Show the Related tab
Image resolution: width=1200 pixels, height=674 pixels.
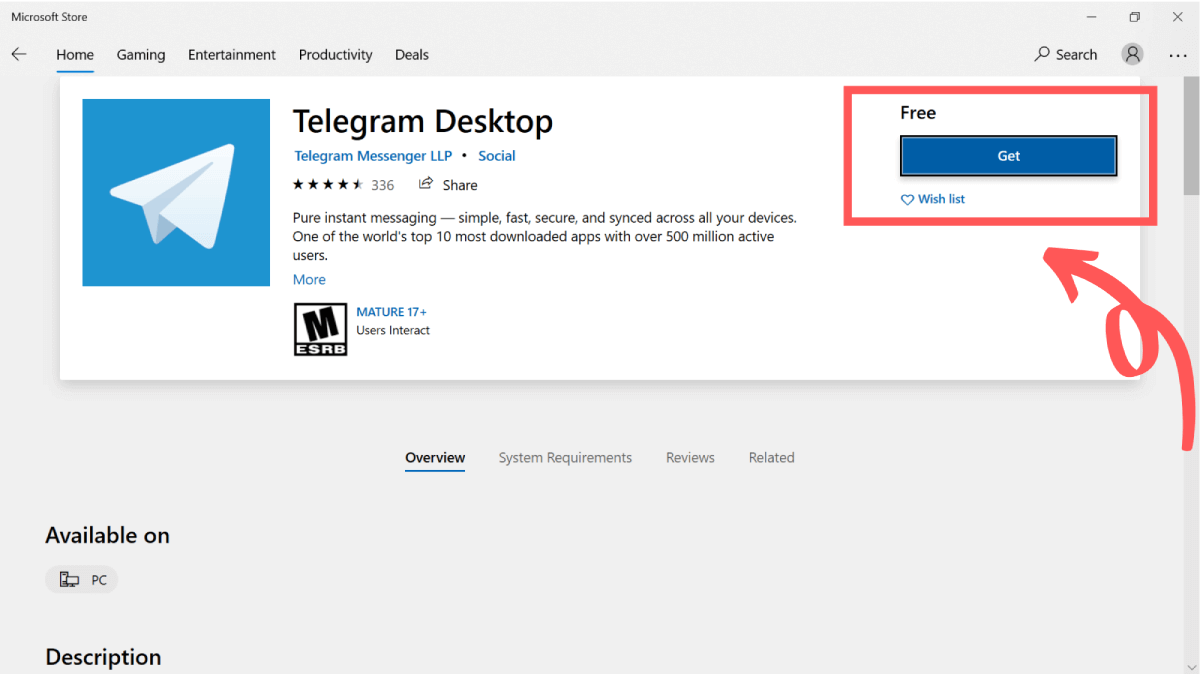point(771,457)
